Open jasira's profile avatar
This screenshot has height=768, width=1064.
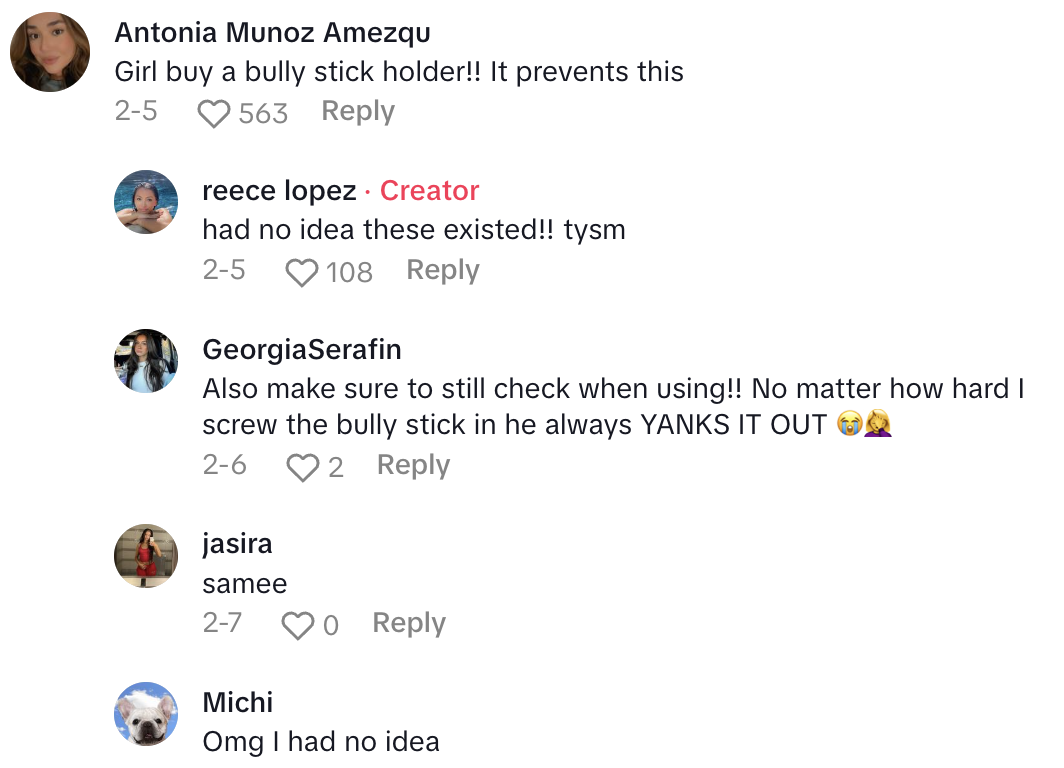coord(145,554)
